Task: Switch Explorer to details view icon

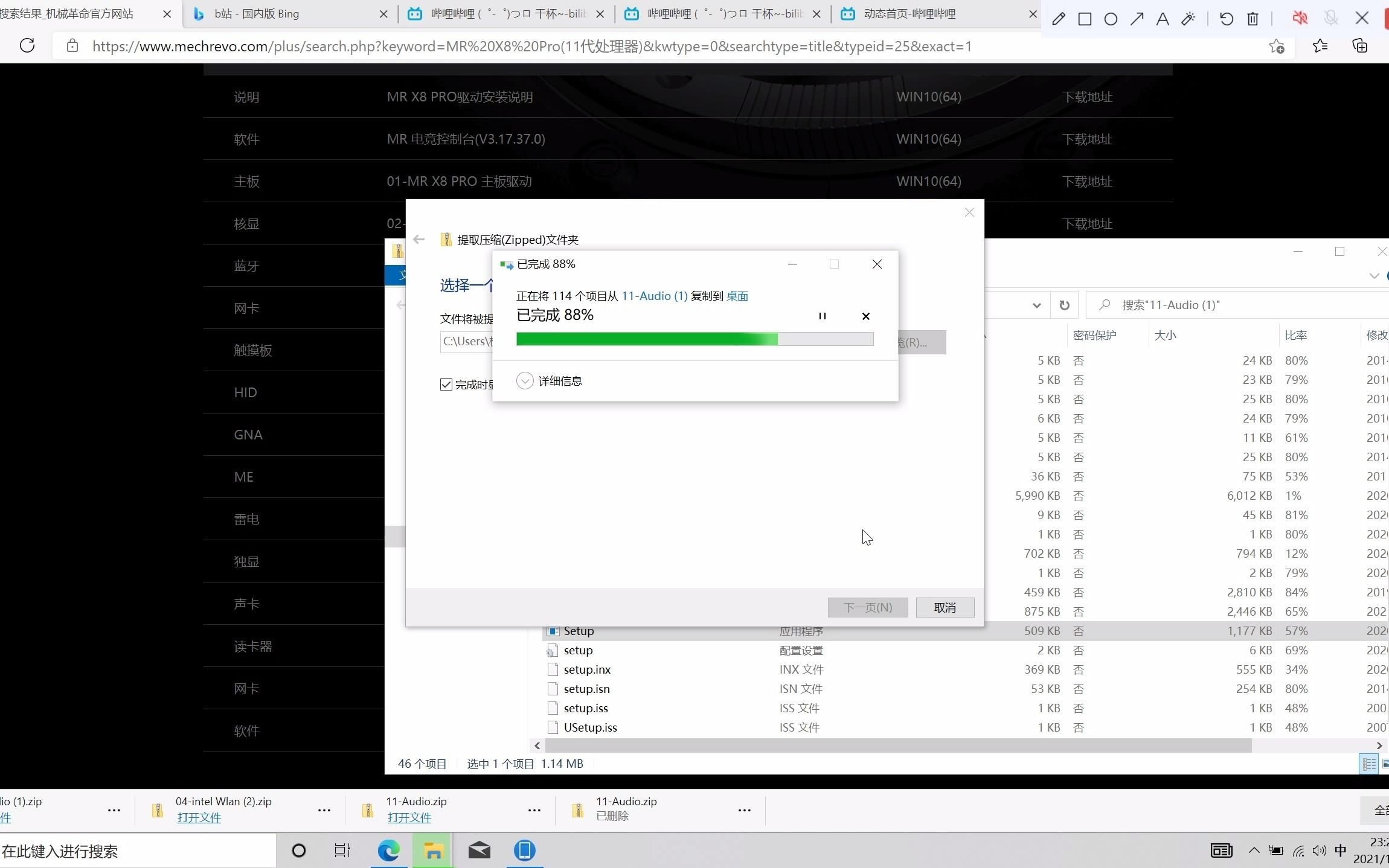Action: 1369,764
